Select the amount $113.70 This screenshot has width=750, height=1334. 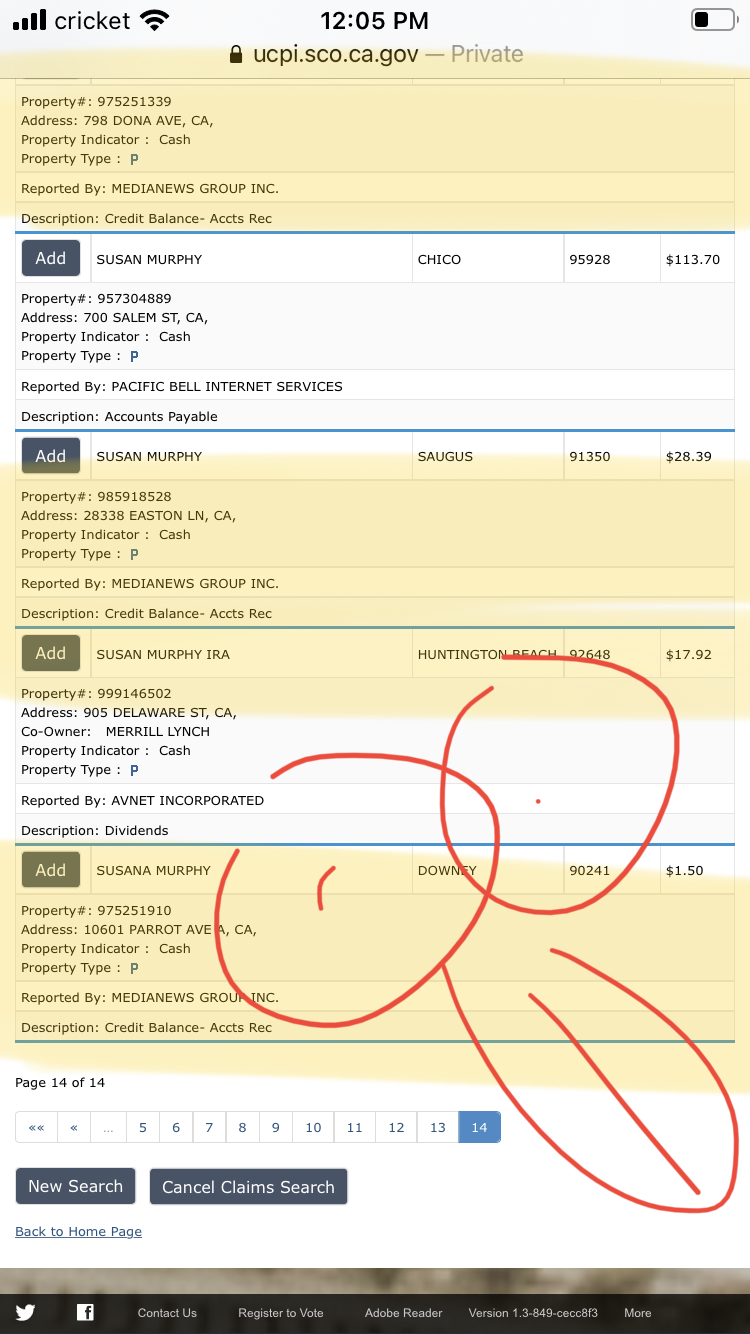coord(693,259)
